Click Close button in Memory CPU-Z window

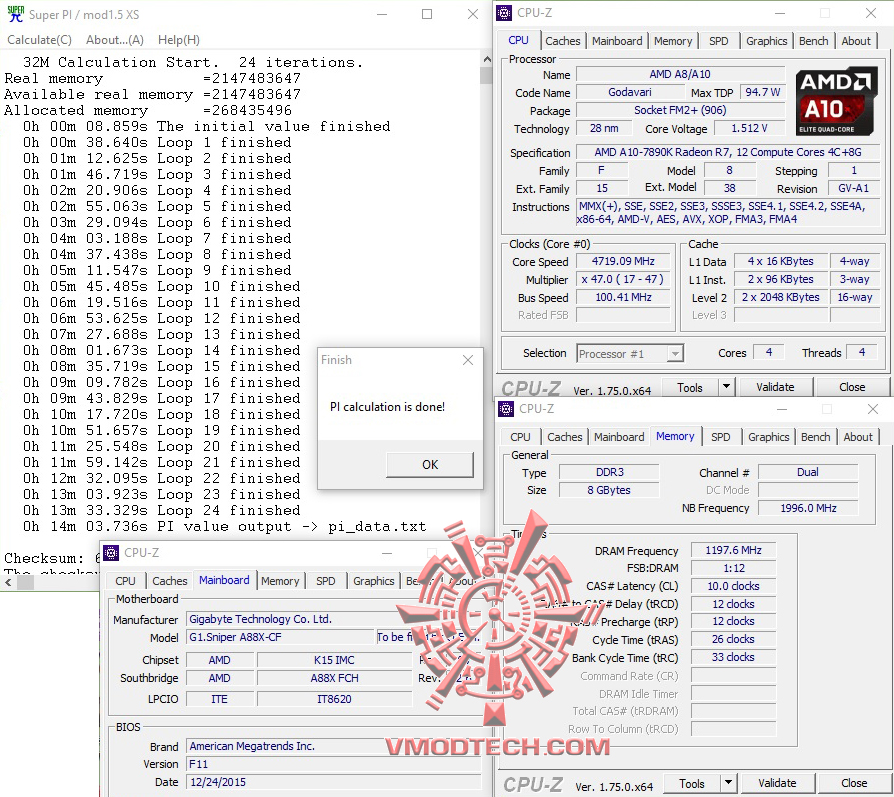[854, 783]
